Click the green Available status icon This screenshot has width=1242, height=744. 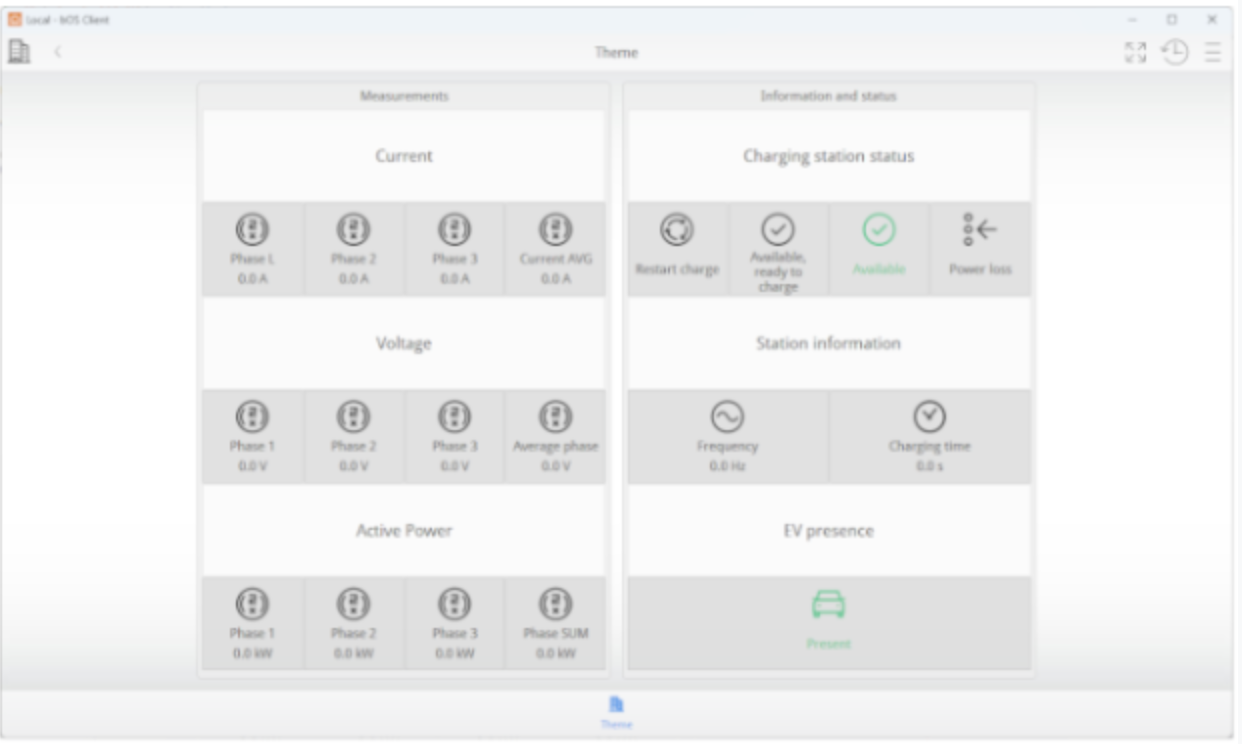click(879, 231)
